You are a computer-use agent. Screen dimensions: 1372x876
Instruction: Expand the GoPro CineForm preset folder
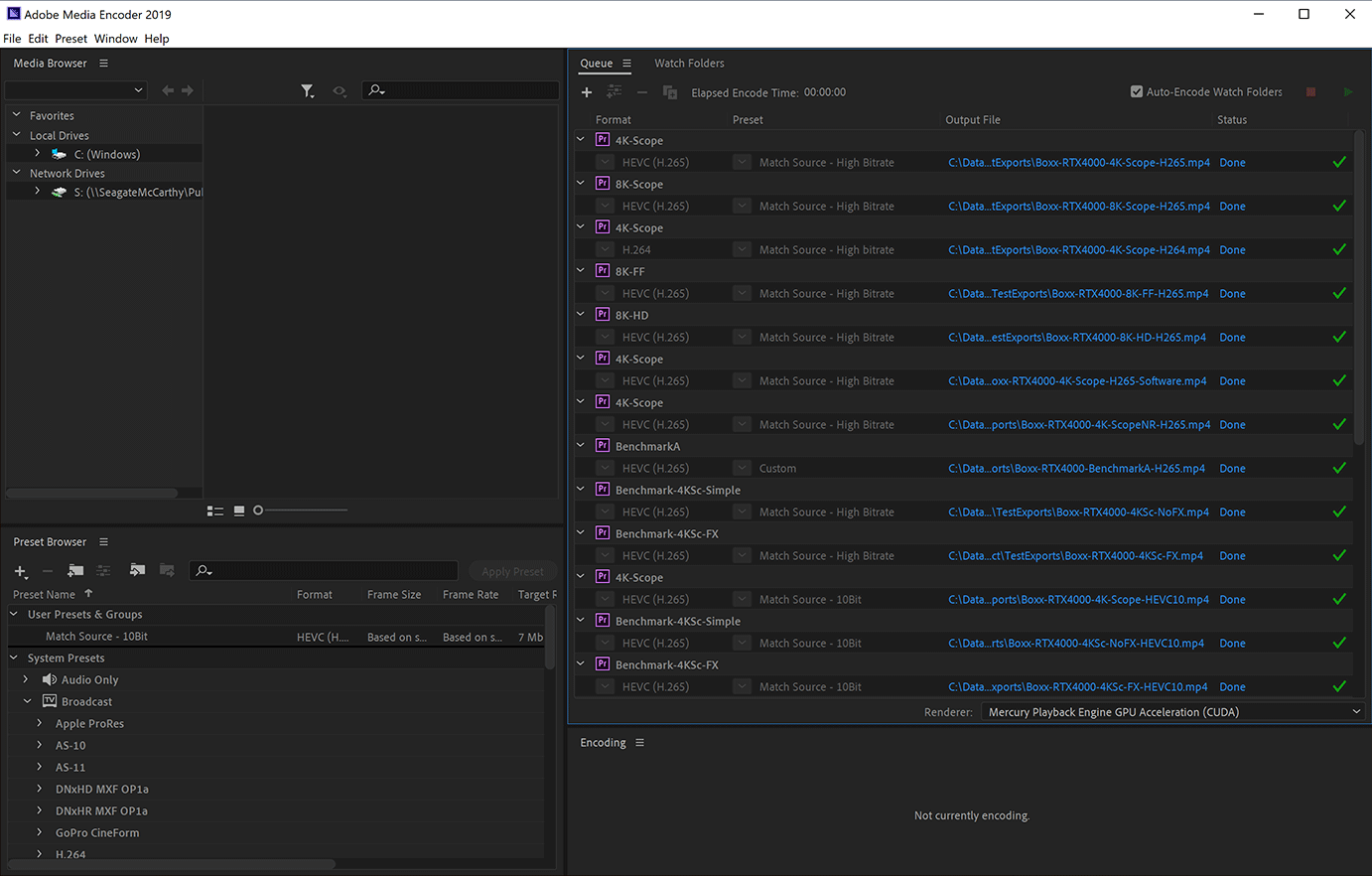40,833
